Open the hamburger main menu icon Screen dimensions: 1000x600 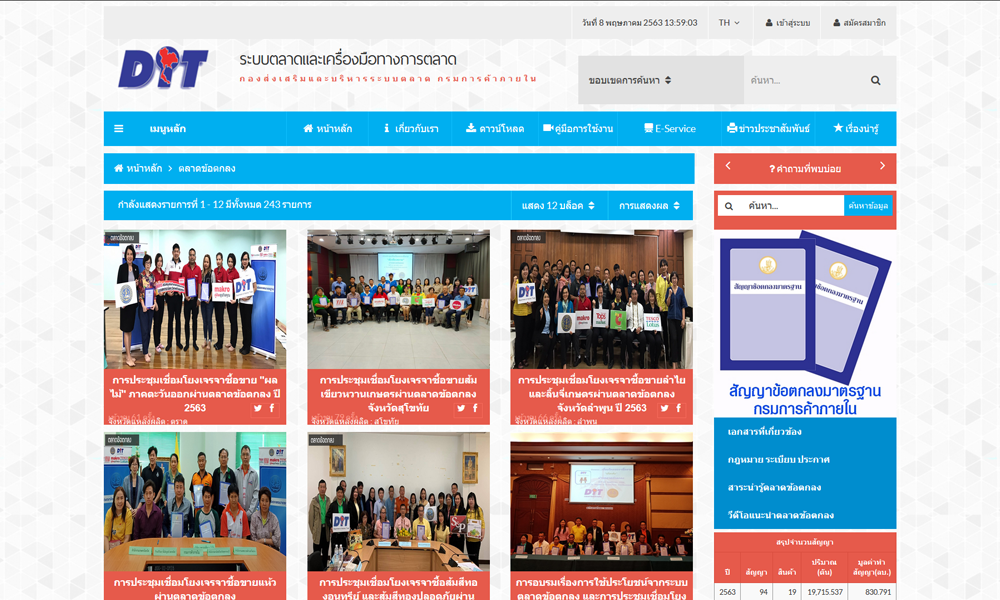(119, 128)
